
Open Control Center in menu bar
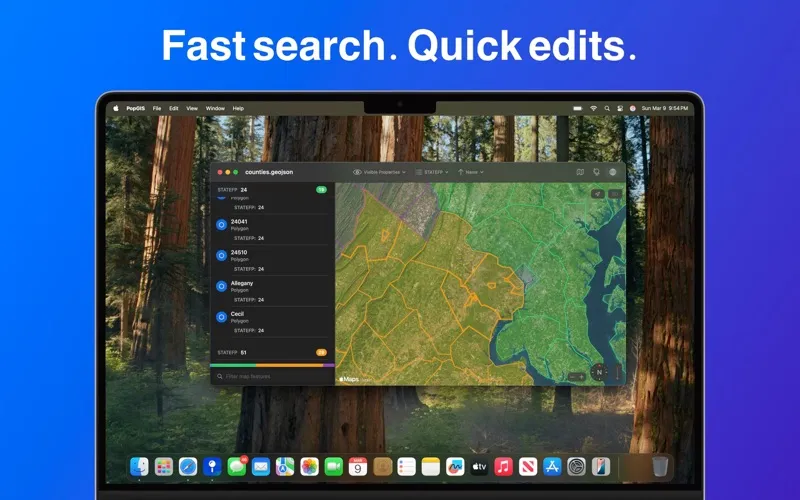tap(620, 108)
